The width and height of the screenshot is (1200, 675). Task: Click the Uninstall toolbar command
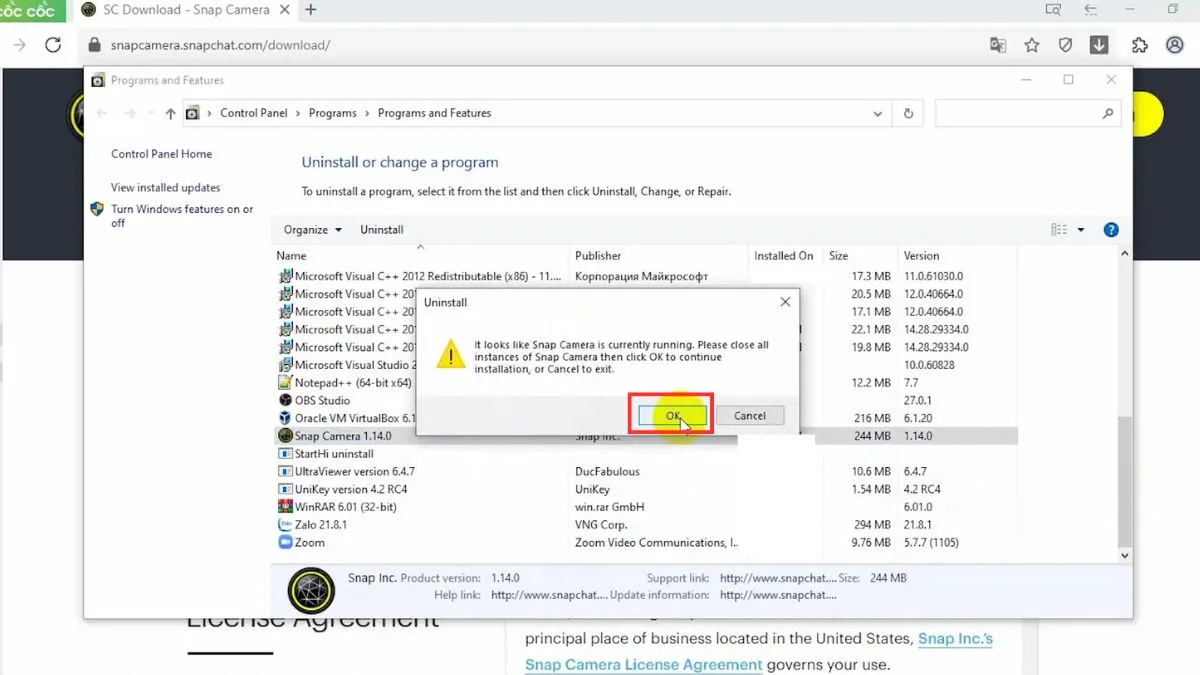tap(381, 230)
